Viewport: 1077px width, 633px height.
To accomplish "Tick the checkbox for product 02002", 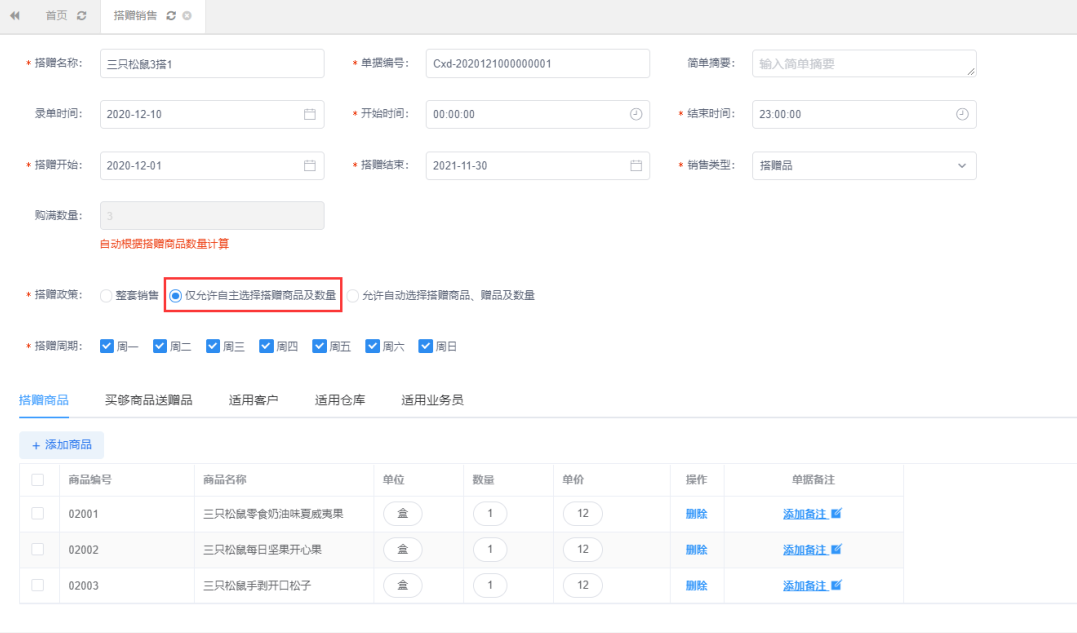I will [x=38, y=549].
